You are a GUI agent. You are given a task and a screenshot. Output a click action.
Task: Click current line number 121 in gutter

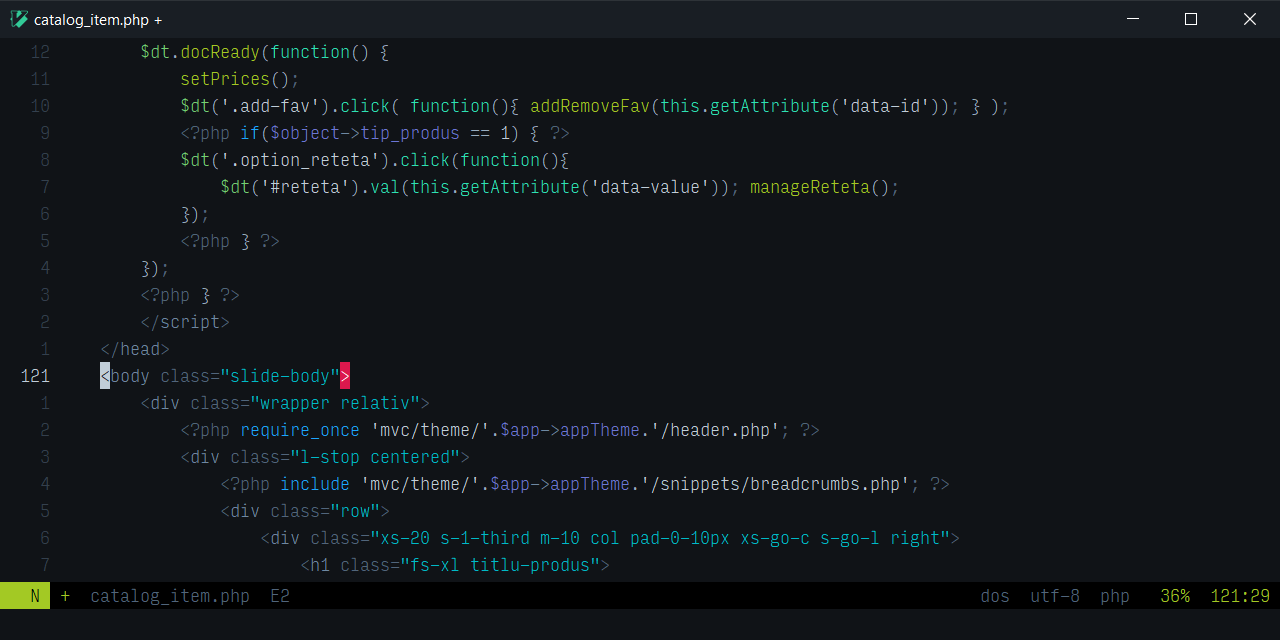pyautogui.click(x=35, y=376)
